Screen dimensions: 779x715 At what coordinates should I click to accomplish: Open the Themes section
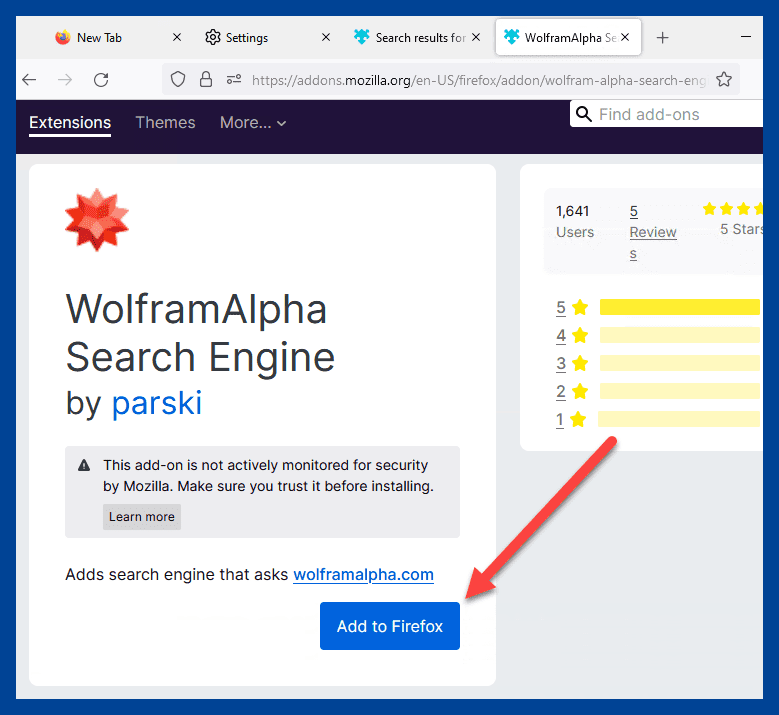pyautogui.click(x=165, y=123)
